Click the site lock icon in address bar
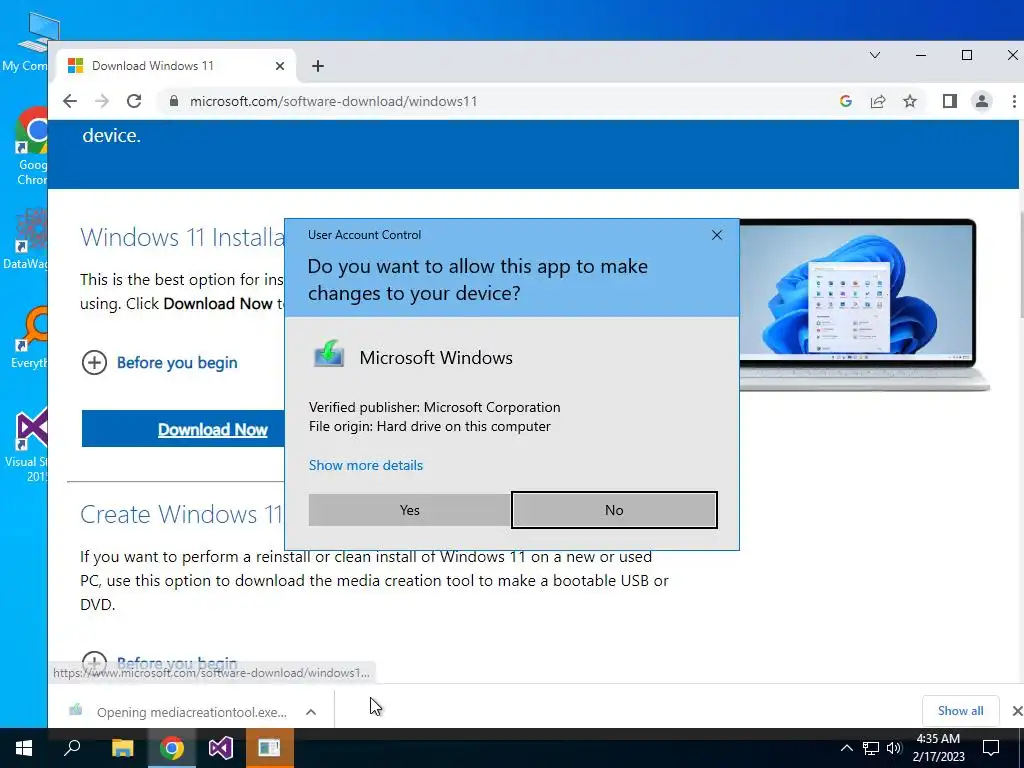Screen dimensions: 1024x768 (x=174, y=101)
